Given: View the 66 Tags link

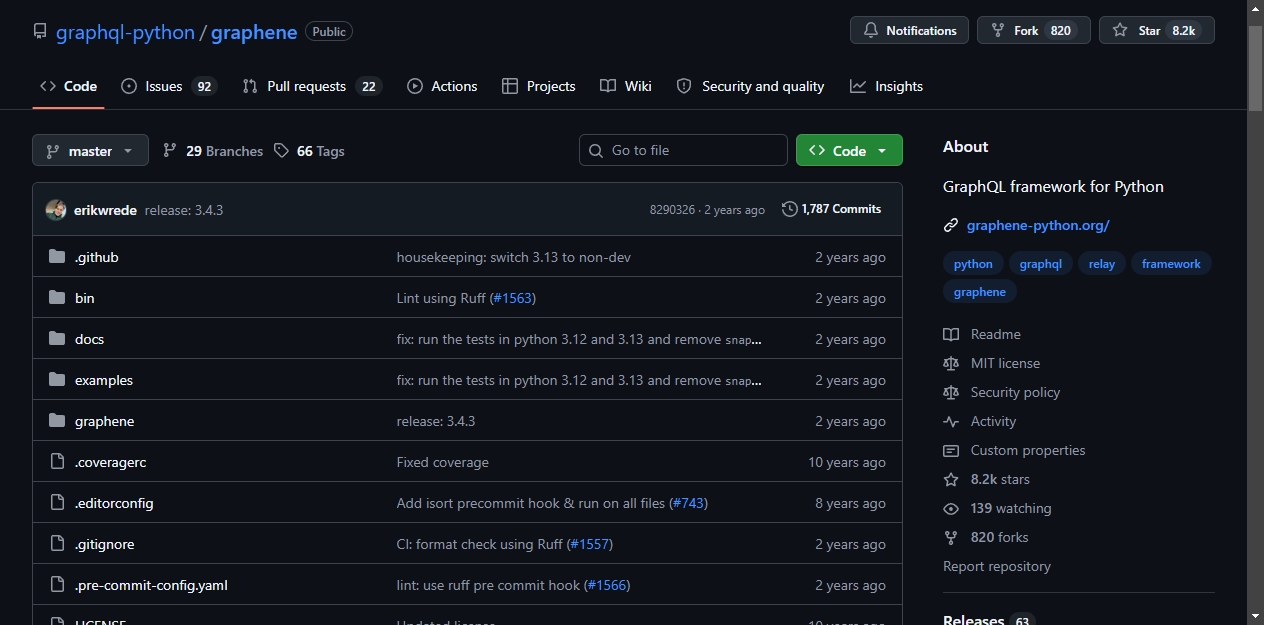Looking at the screenshot, I should [x=309, y=151].
